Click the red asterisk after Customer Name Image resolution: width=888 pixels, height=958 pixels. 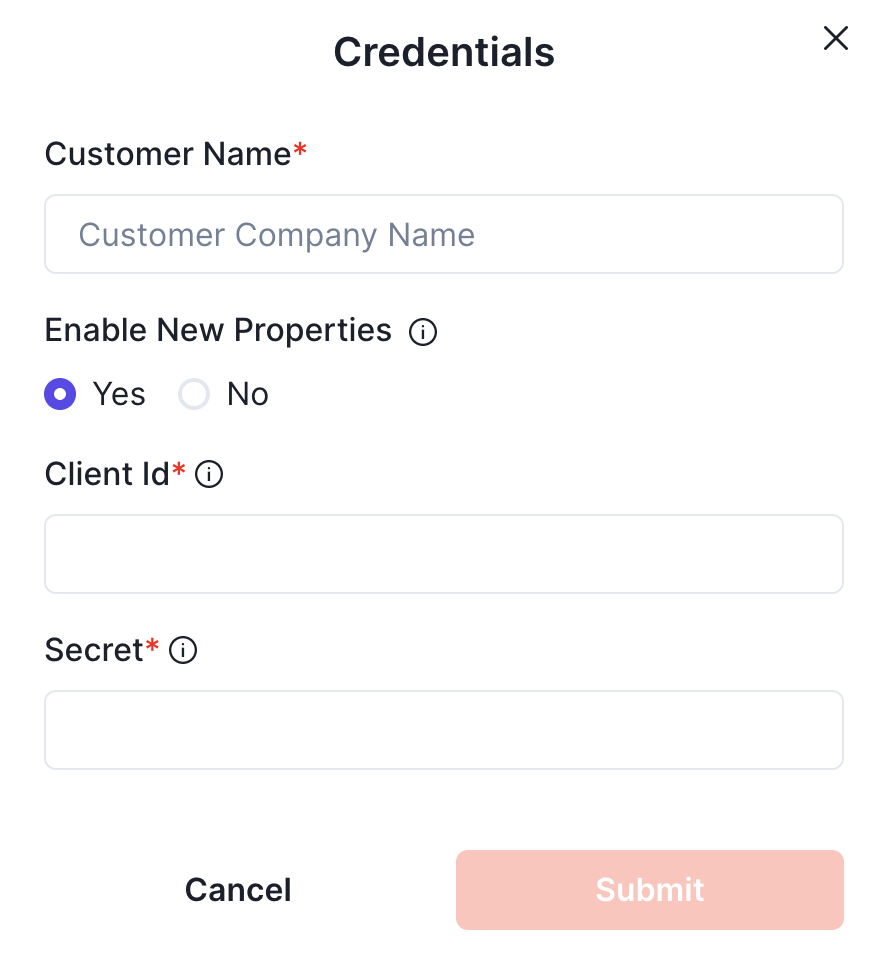click(x=300, y=151)
